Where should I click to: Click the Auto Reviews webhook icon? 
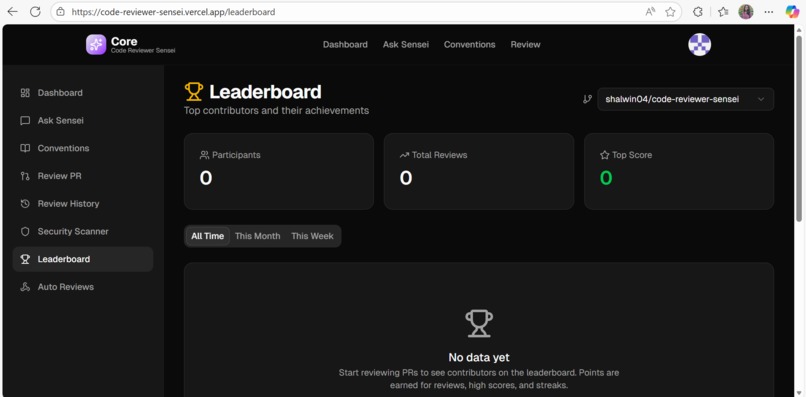(25, 287)
